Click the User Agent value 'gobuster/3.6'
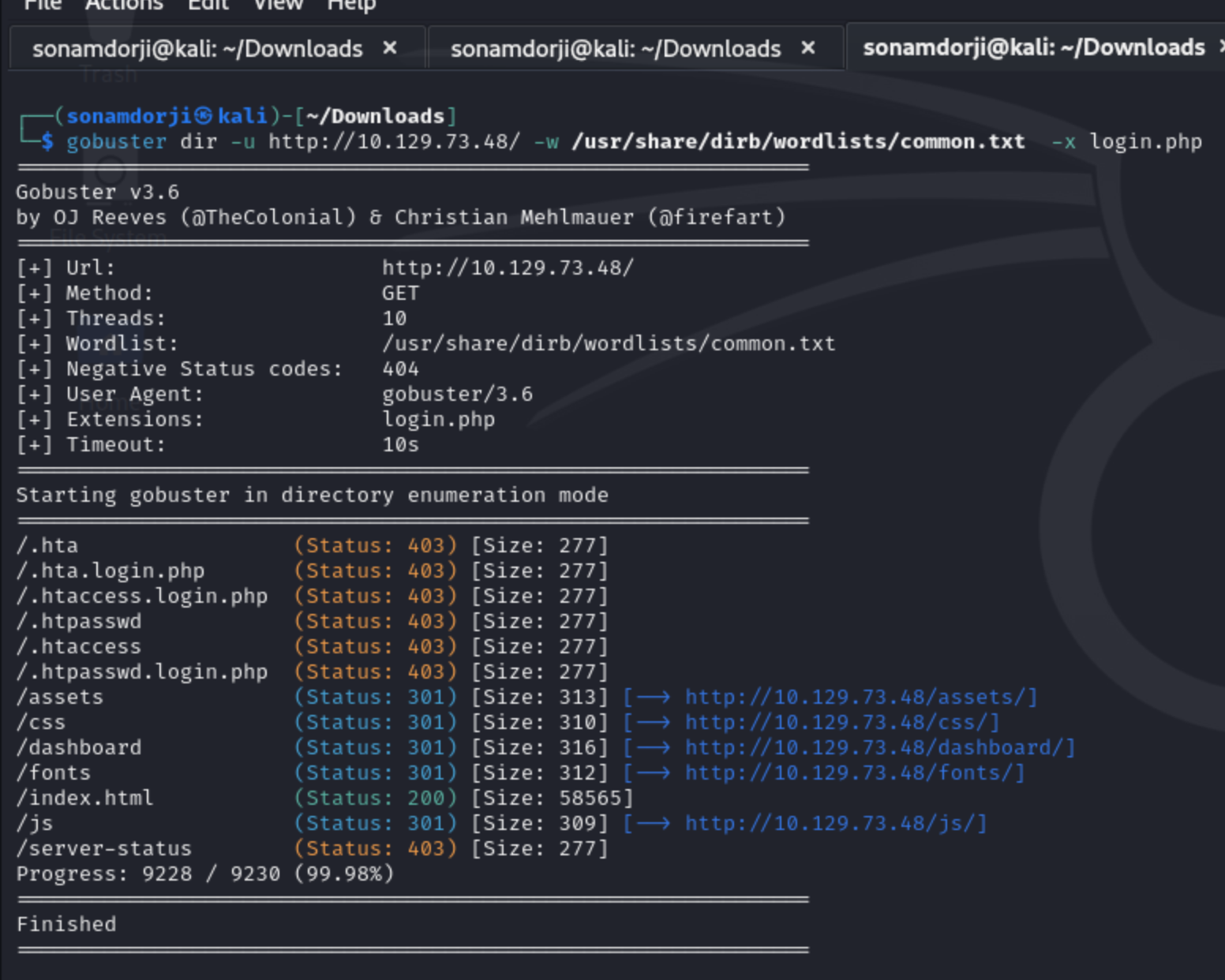Image resolution: width=1225 pixels, height=980 pixels. 457,395
